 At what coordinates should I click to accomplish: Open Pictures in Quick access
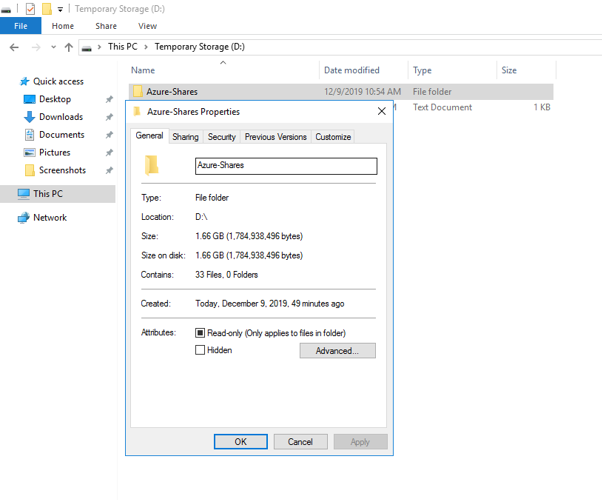click(55, 152)
